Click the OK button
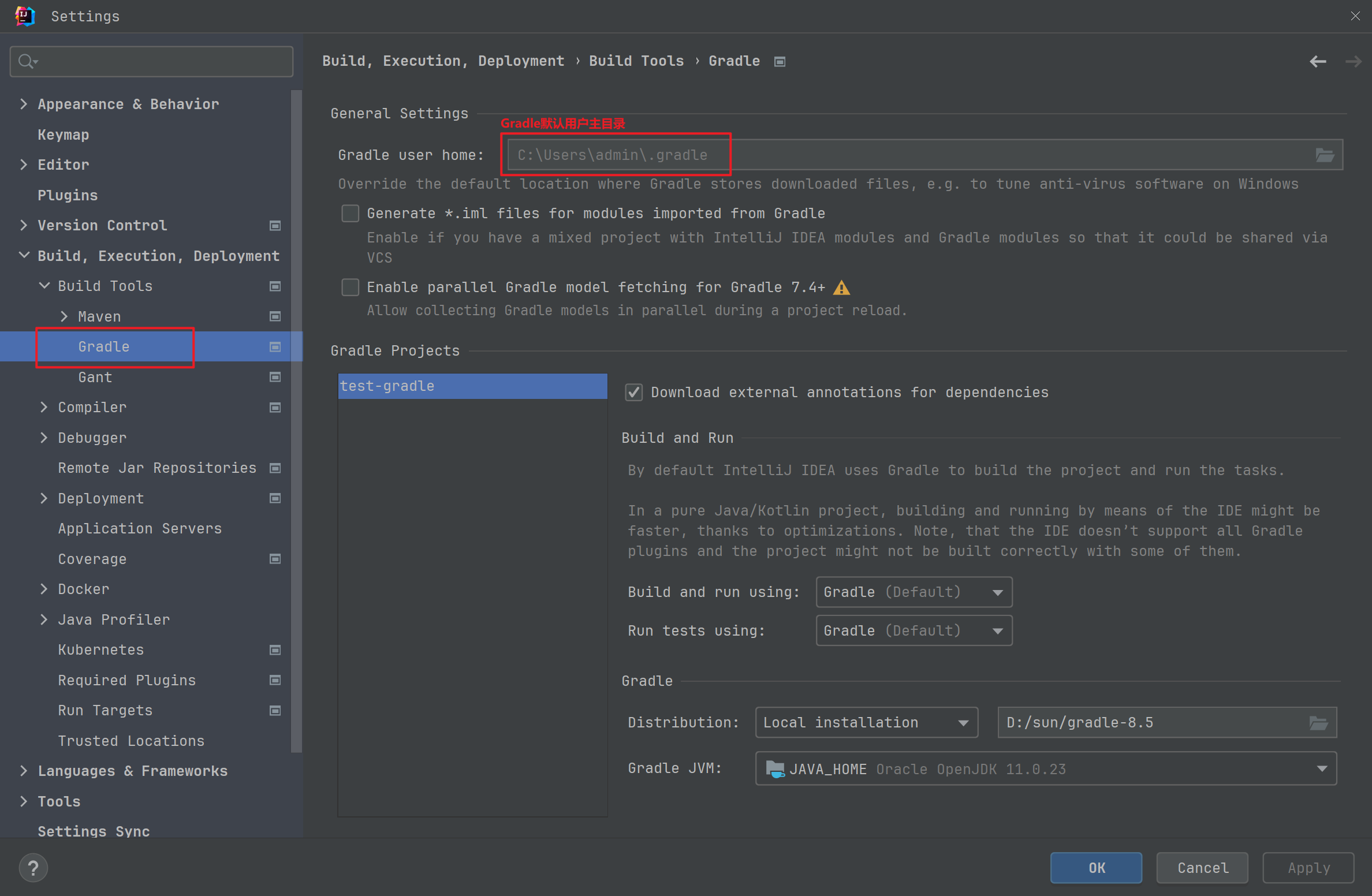 click(1096, 868)
